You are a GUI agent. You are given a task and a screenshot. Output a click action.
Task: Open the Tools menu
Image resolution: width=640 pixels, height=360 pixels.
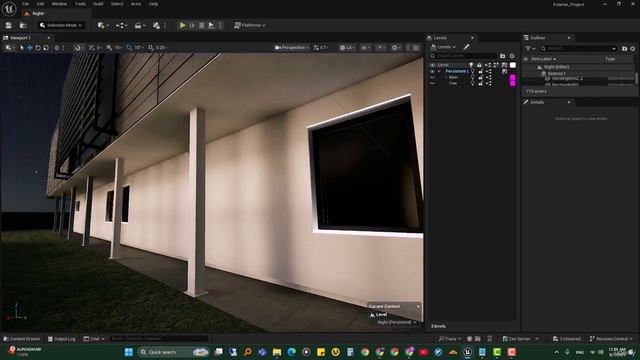(x=80, y=4)
